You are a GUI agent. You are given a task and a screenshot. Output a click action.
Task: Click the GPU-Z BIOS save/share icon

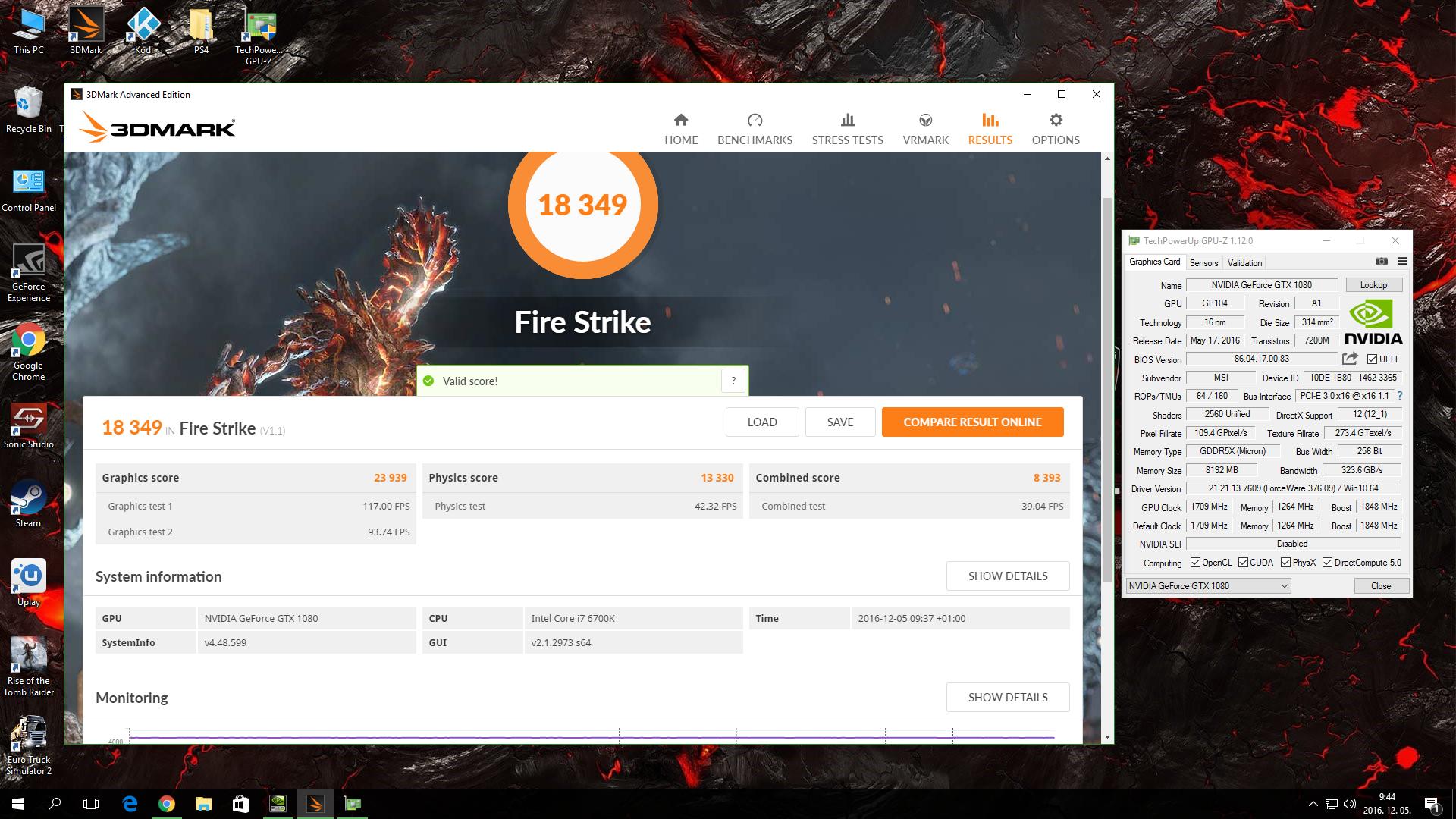pyautogui.click(x=1350, y=359)
